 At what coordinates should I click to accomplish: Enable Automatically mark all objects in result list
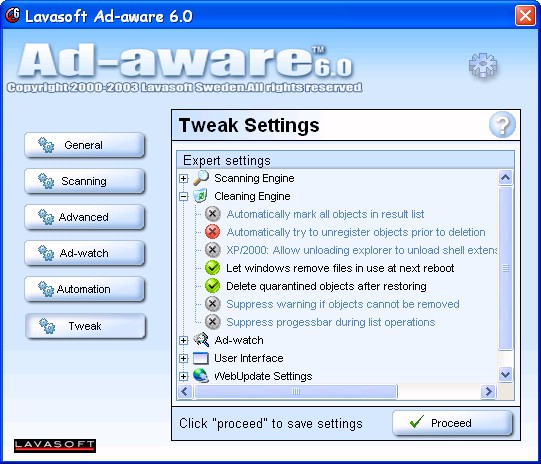pyautogui.click(x=213, y=214)
